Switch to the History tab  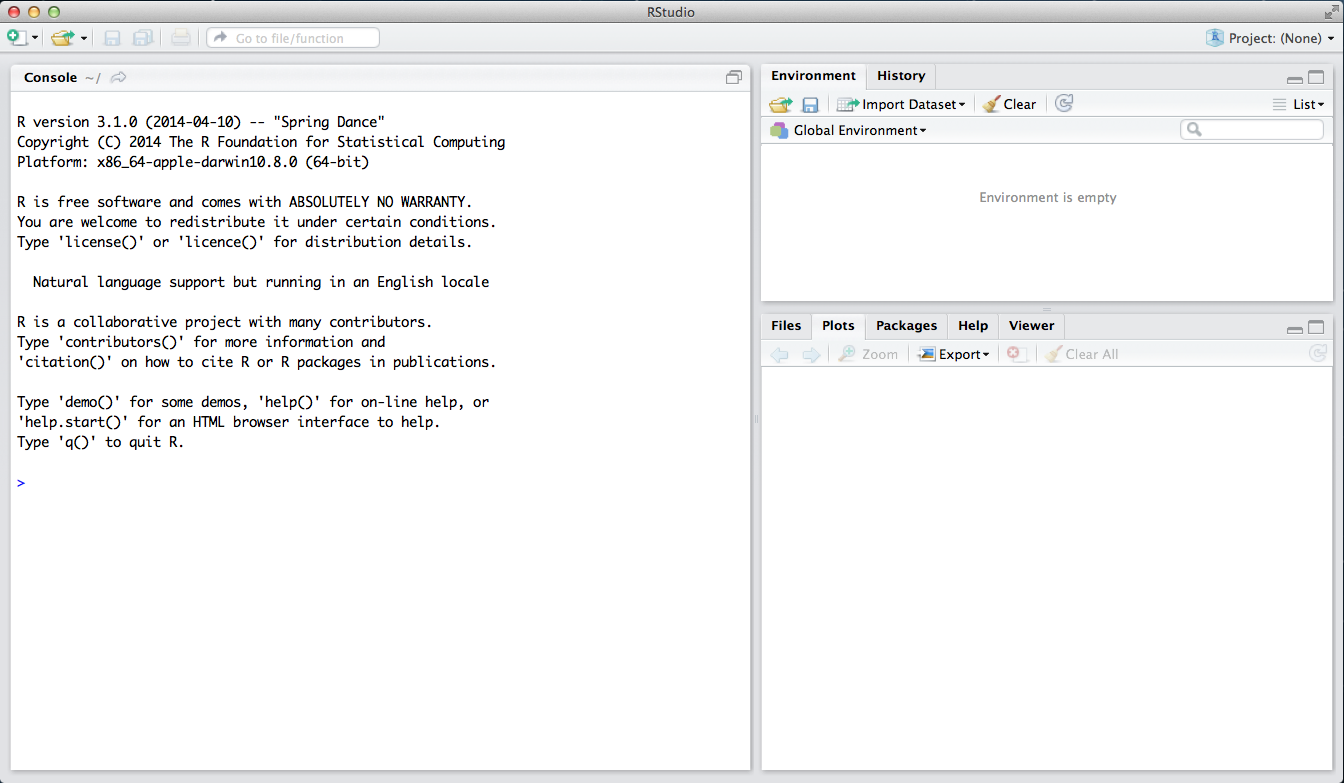[x=901, y=76]
